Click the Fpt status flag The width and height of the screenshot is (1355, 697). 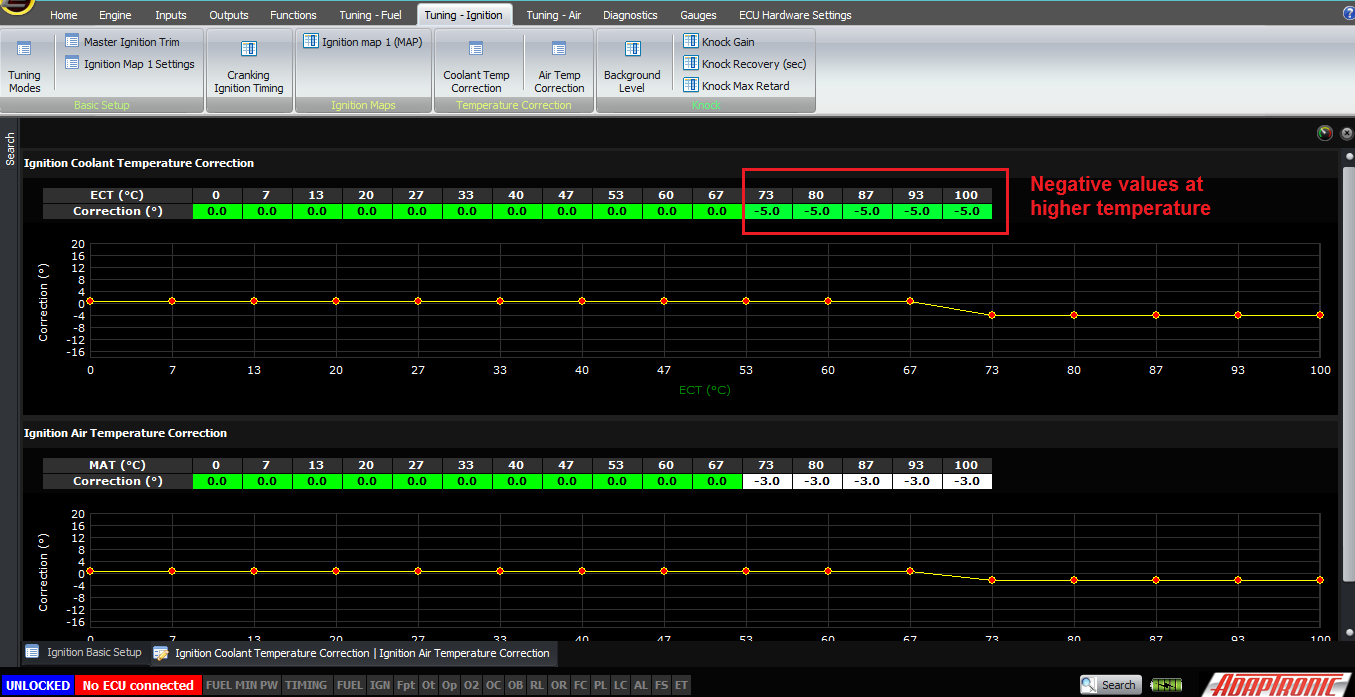pyautogui.click(x=406, y=685)
